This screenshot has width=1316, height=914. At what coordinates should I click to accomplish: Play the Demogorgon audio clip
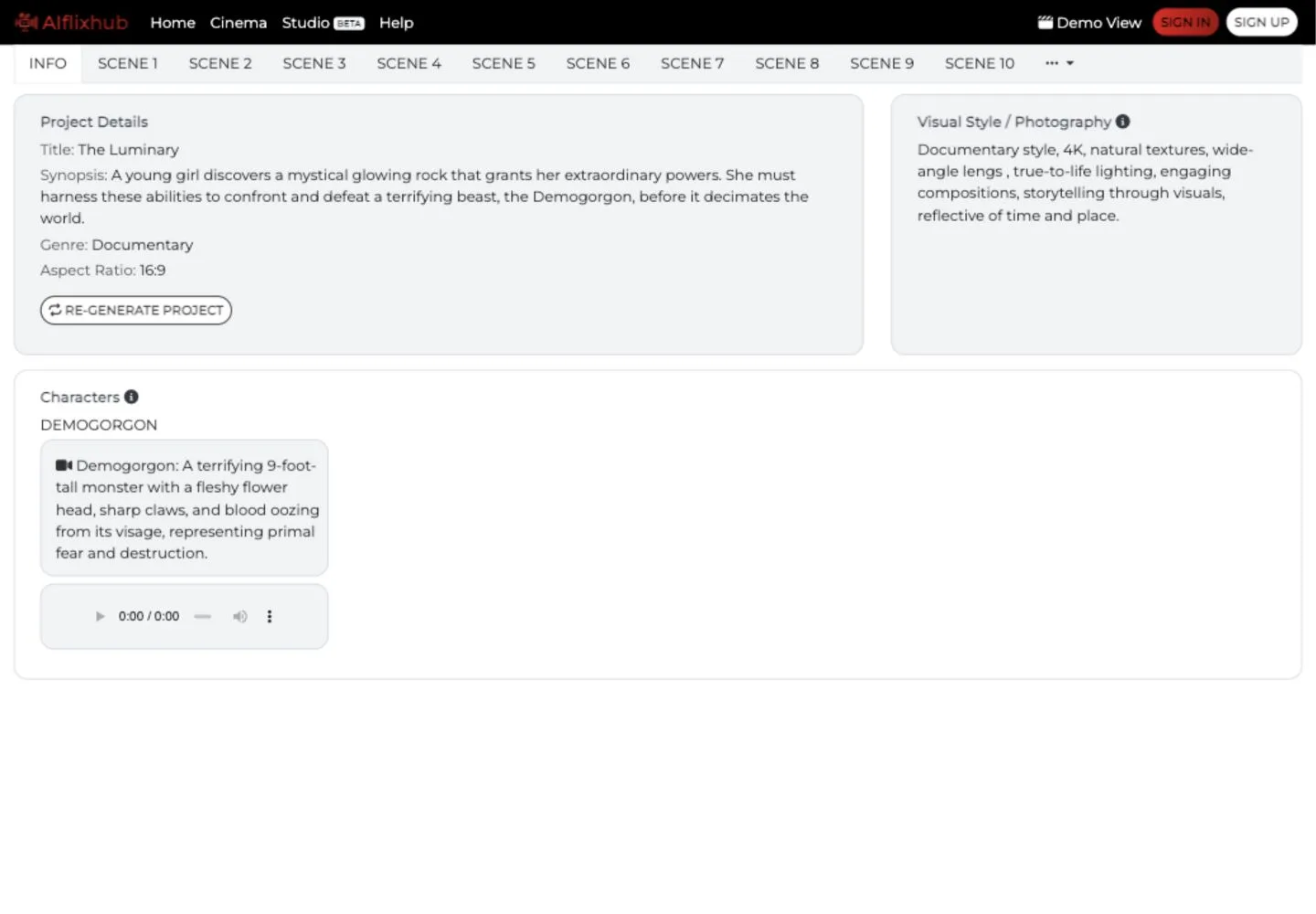pos(101,617)
